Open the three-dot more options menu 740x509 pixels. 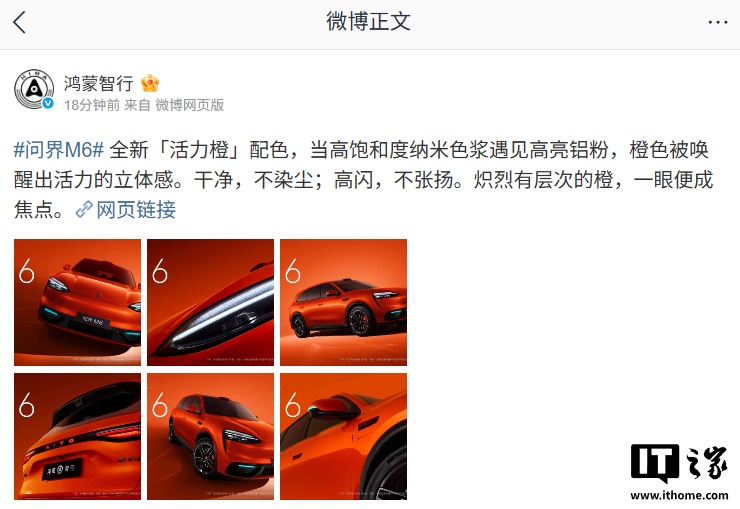[717, 22]
